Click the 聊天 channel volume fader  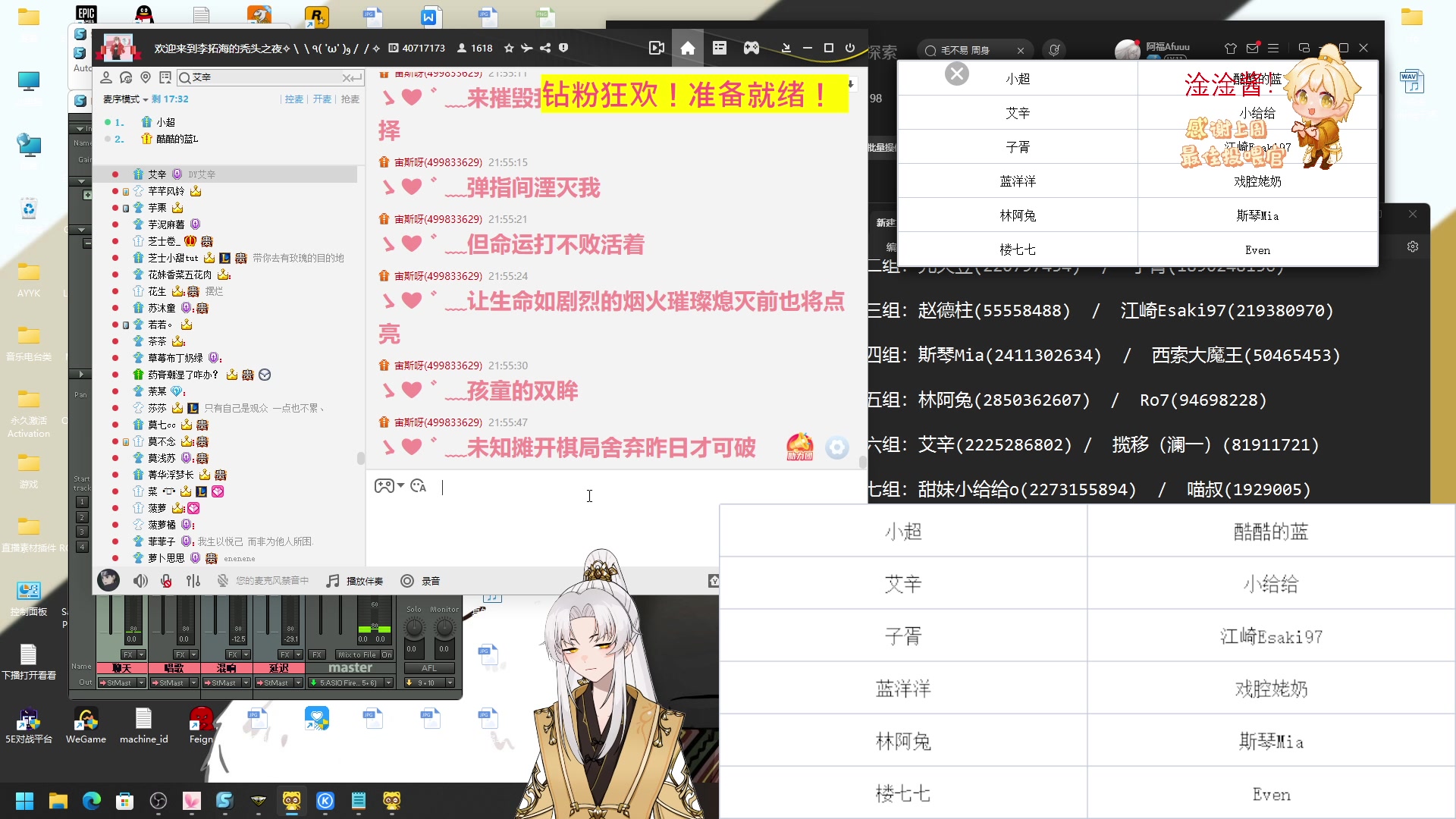coord(111,616)
